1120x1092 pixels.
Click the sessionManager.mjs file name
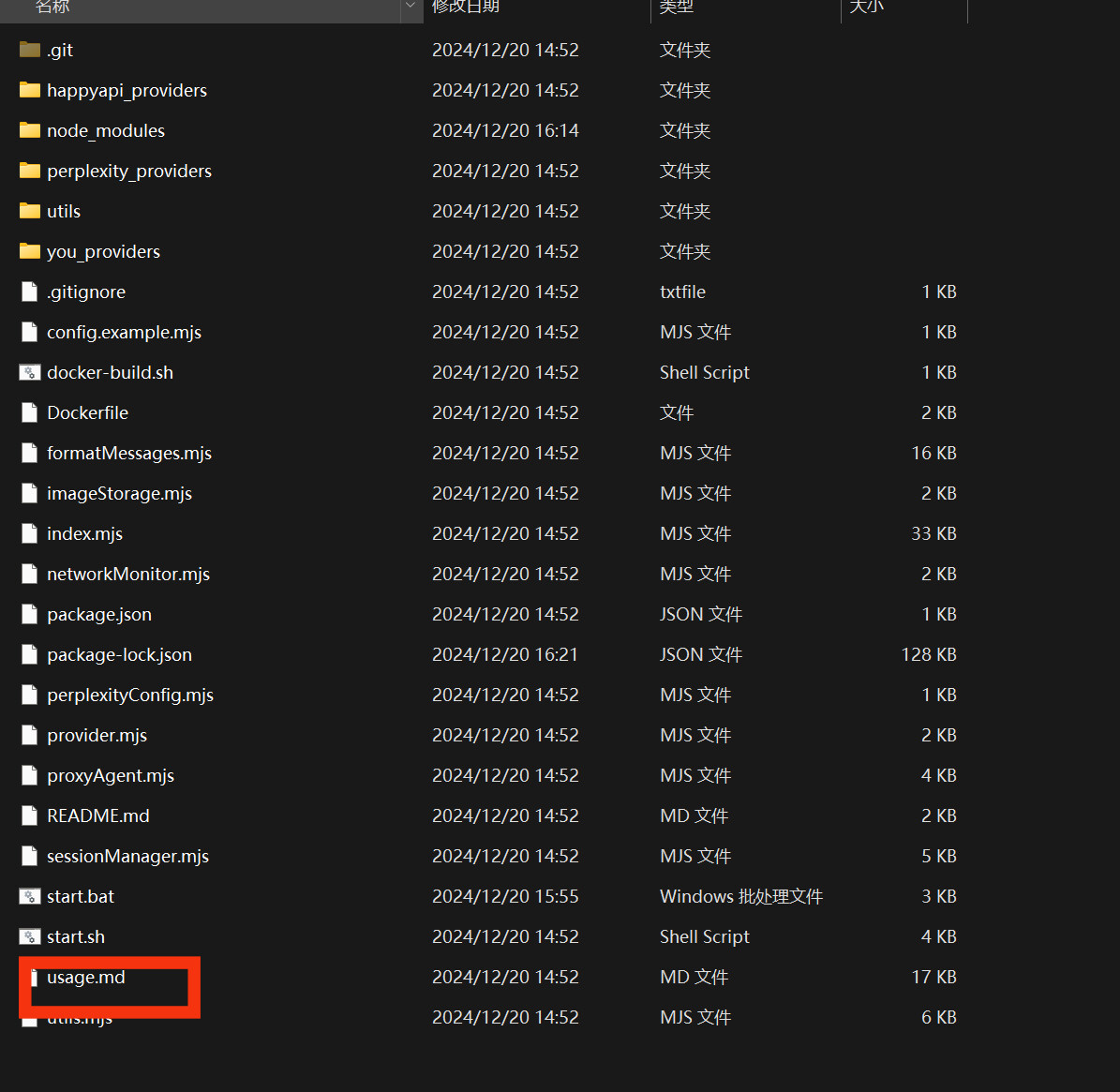pos(127,856)
